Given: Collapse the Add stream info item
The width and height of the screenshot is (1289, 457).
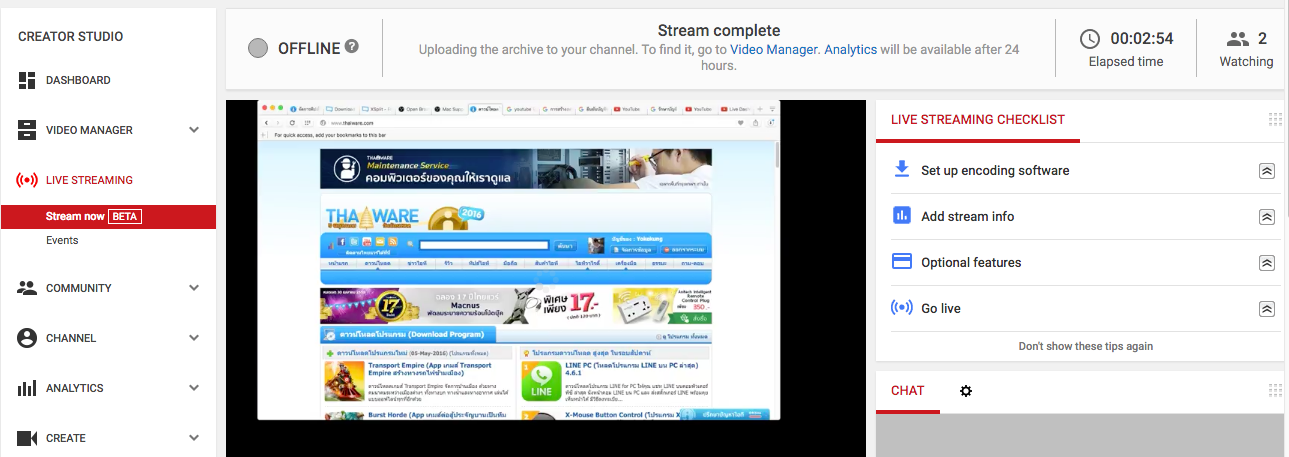Looking at the screenshot, I should (1267, 217).
